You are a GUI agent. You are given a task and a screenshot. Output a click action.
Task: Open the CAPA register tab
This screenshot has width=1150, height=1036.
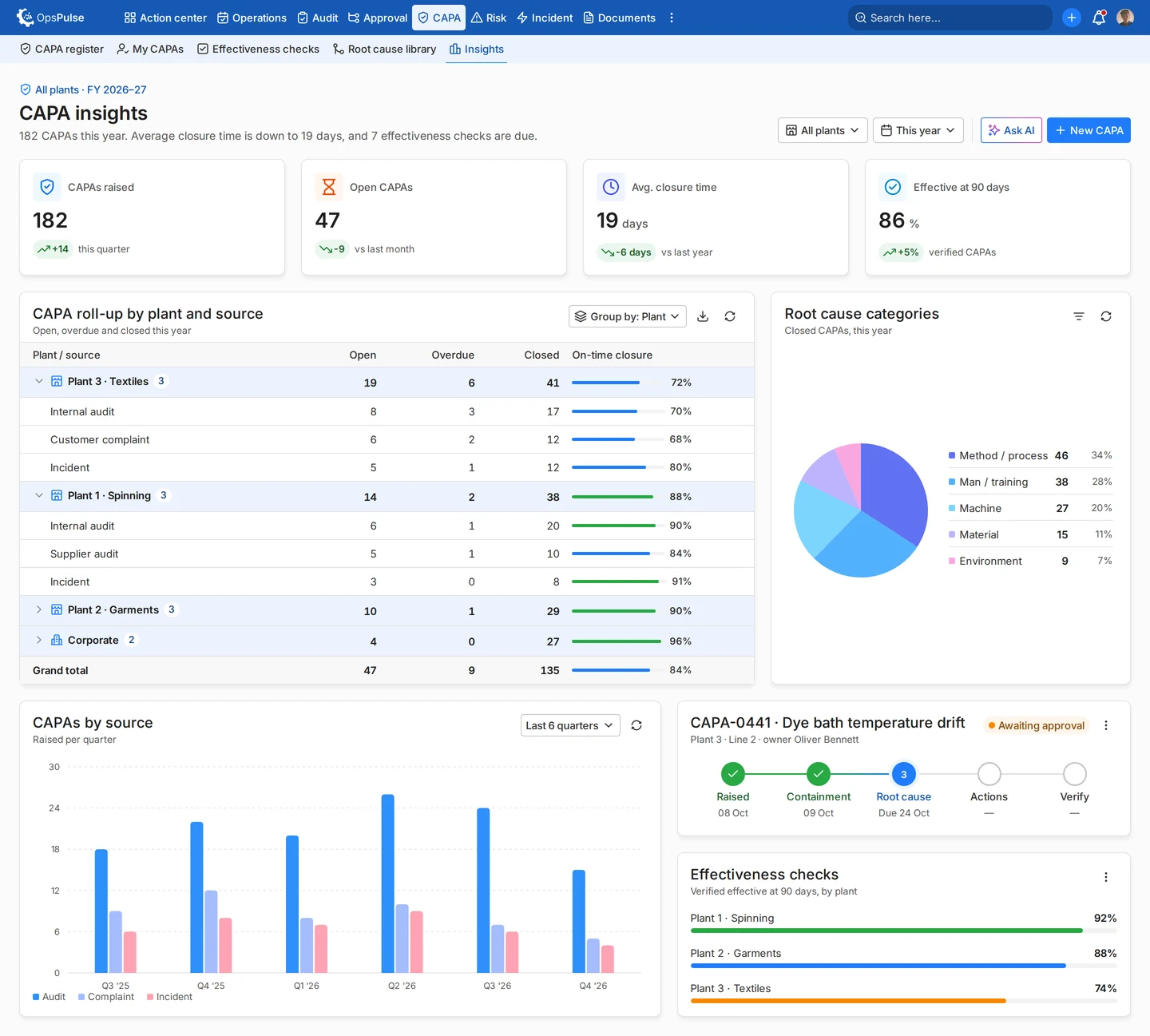[x=61, y=49]
